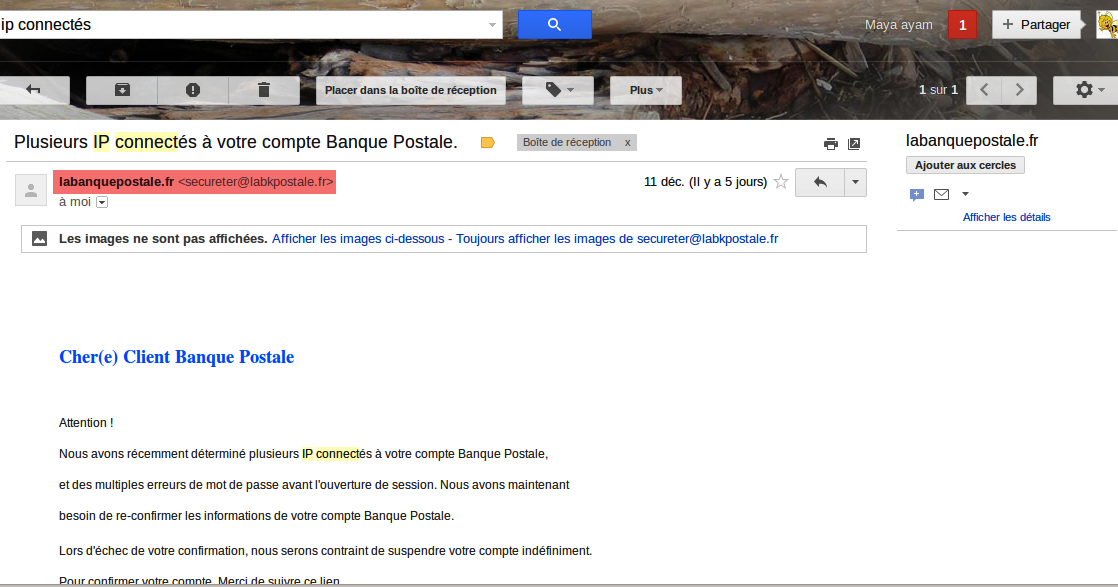Click the sender's avatar placeholder

pyautogui.click(x=31, y=190)
